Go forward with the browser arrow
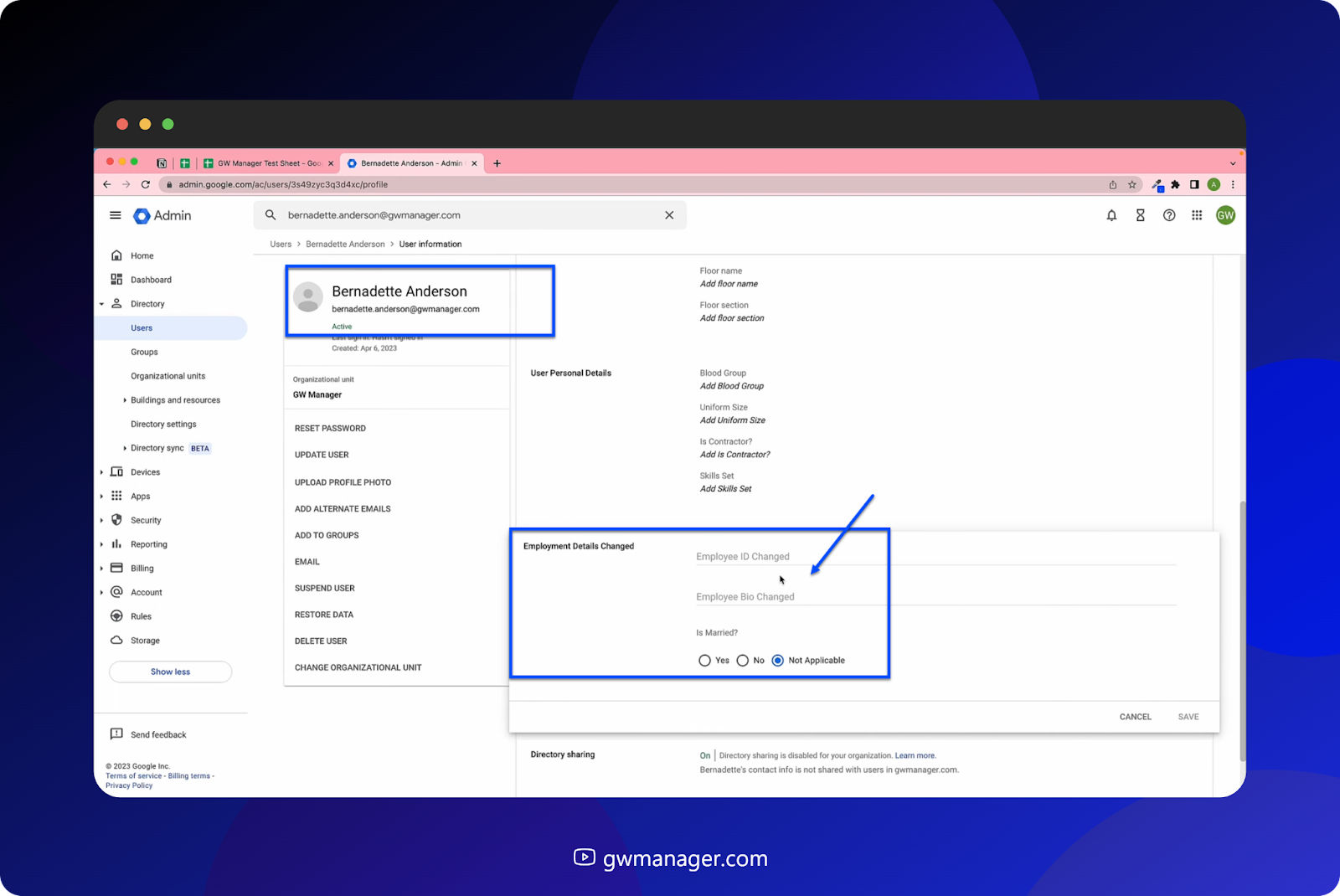This screenshot has height=896, width=1340. click(126, 184)
